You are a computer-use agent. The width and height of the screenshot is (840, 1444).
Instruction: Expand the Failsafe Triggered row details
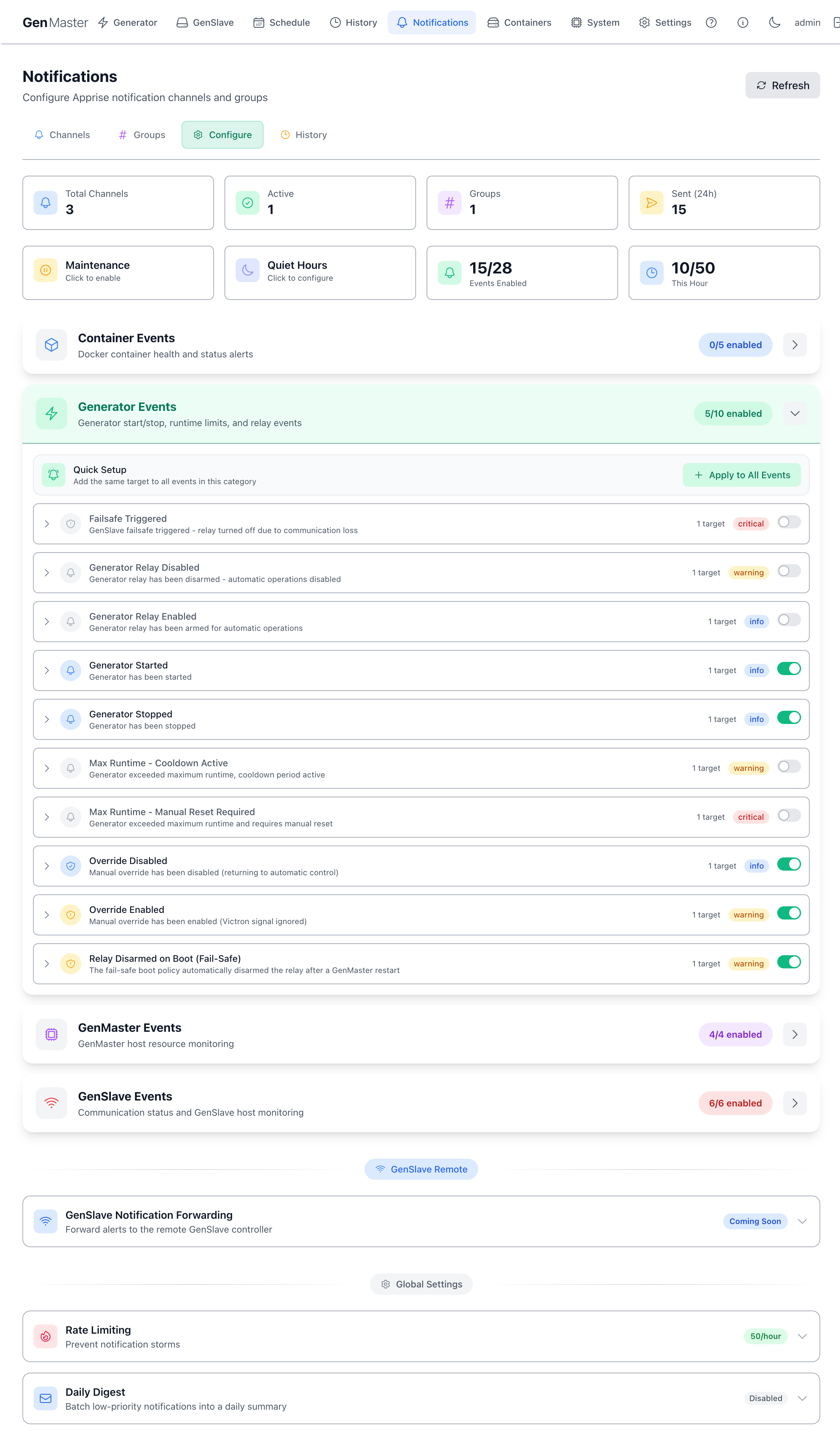tap(47, 524)
